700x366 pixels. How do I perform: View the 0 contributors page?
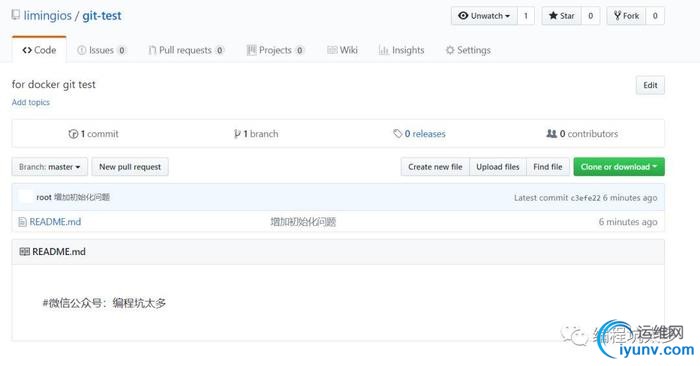(x=582, y=133)
